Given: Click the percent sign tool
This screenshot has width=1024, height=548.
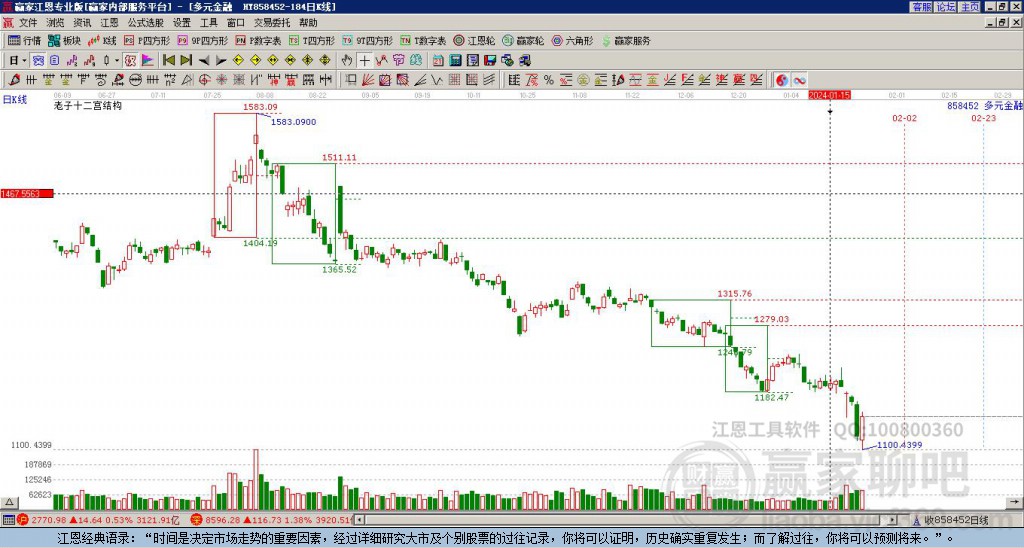Looking at the screenshot, I should click(549, 80).
